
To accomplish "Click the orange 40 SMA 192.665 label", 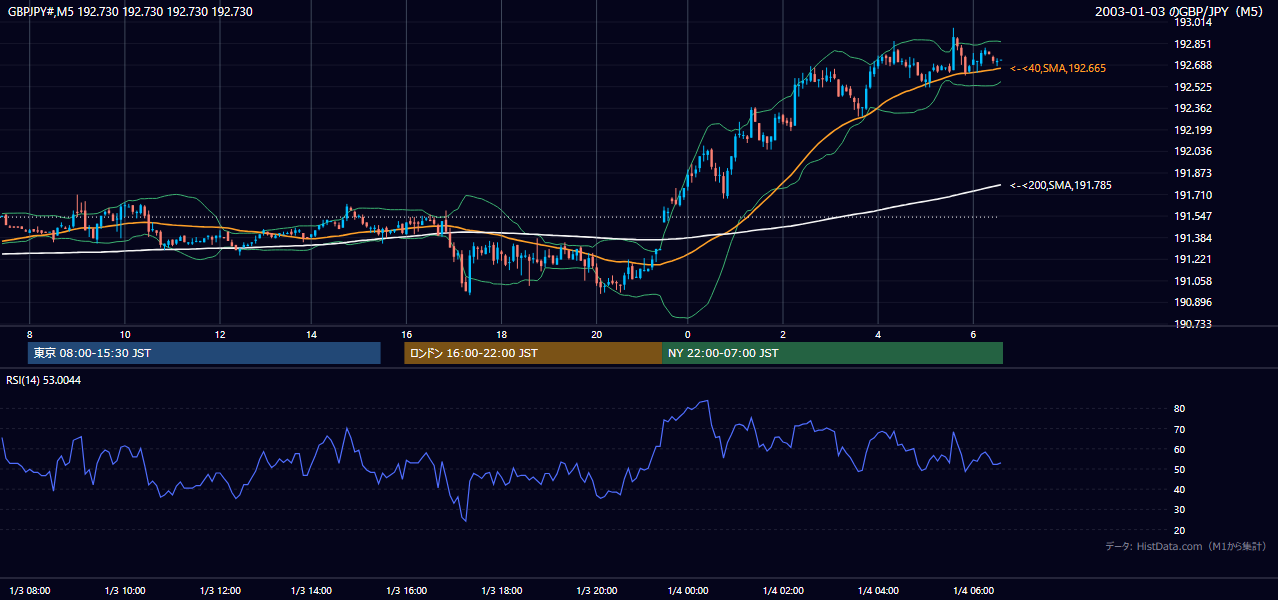I will click(1058, 68).
